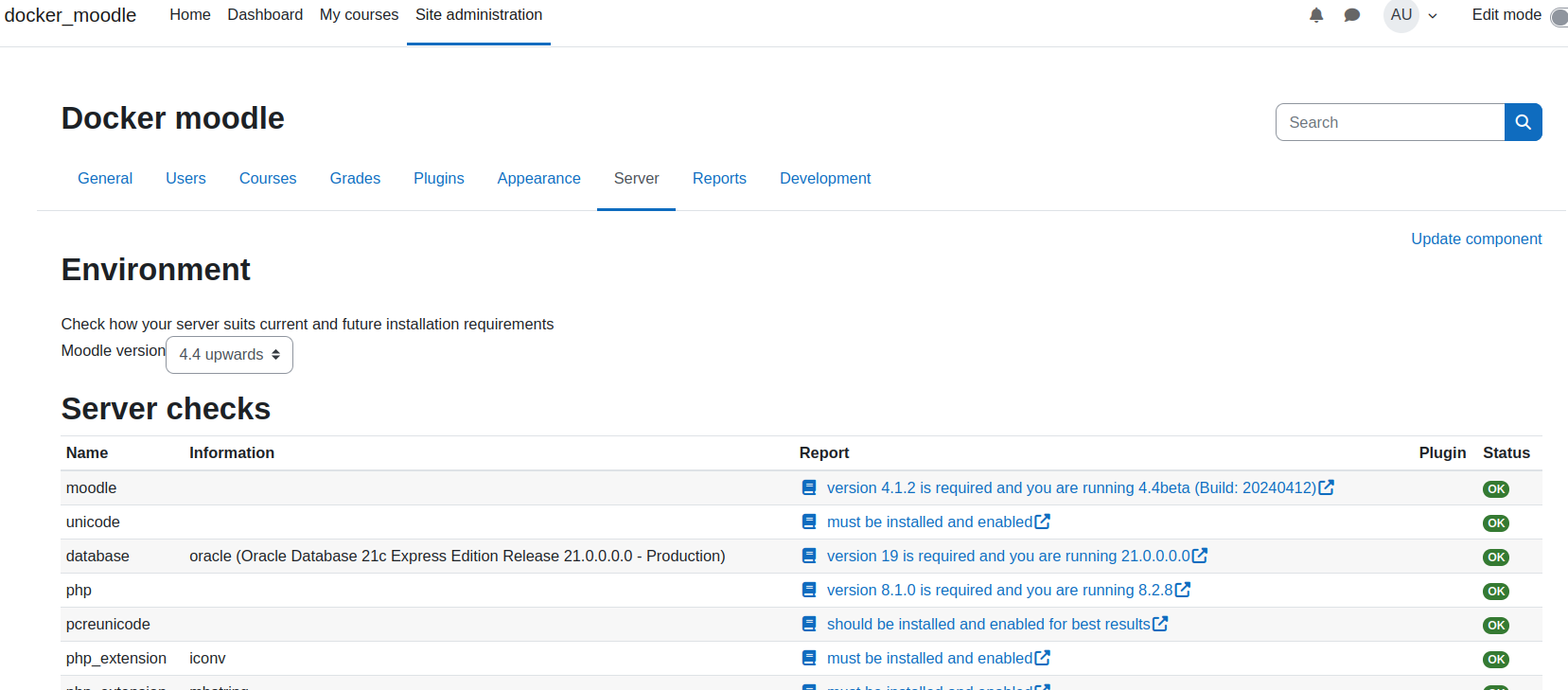1568x690 pixels.
Task: Click the Report column header
Action: coord(824,452)
